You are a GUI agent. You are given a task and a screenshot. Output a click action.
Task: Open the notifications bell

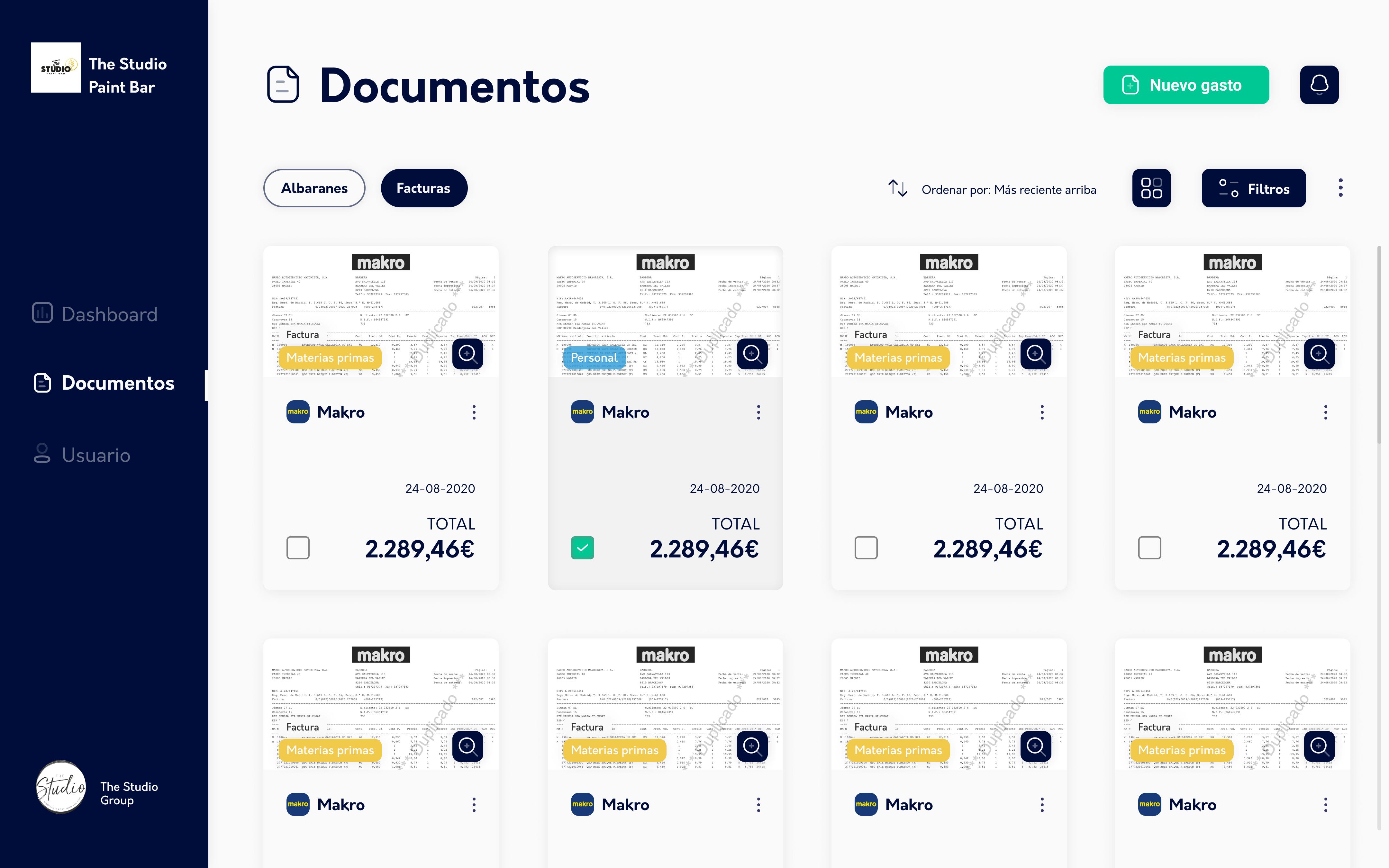coord(1319,85)
